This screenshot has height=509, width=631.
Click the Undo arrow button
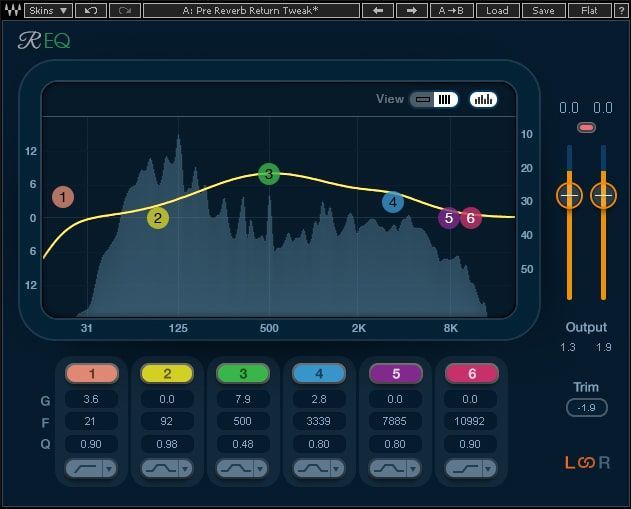[x=91, y=10]
